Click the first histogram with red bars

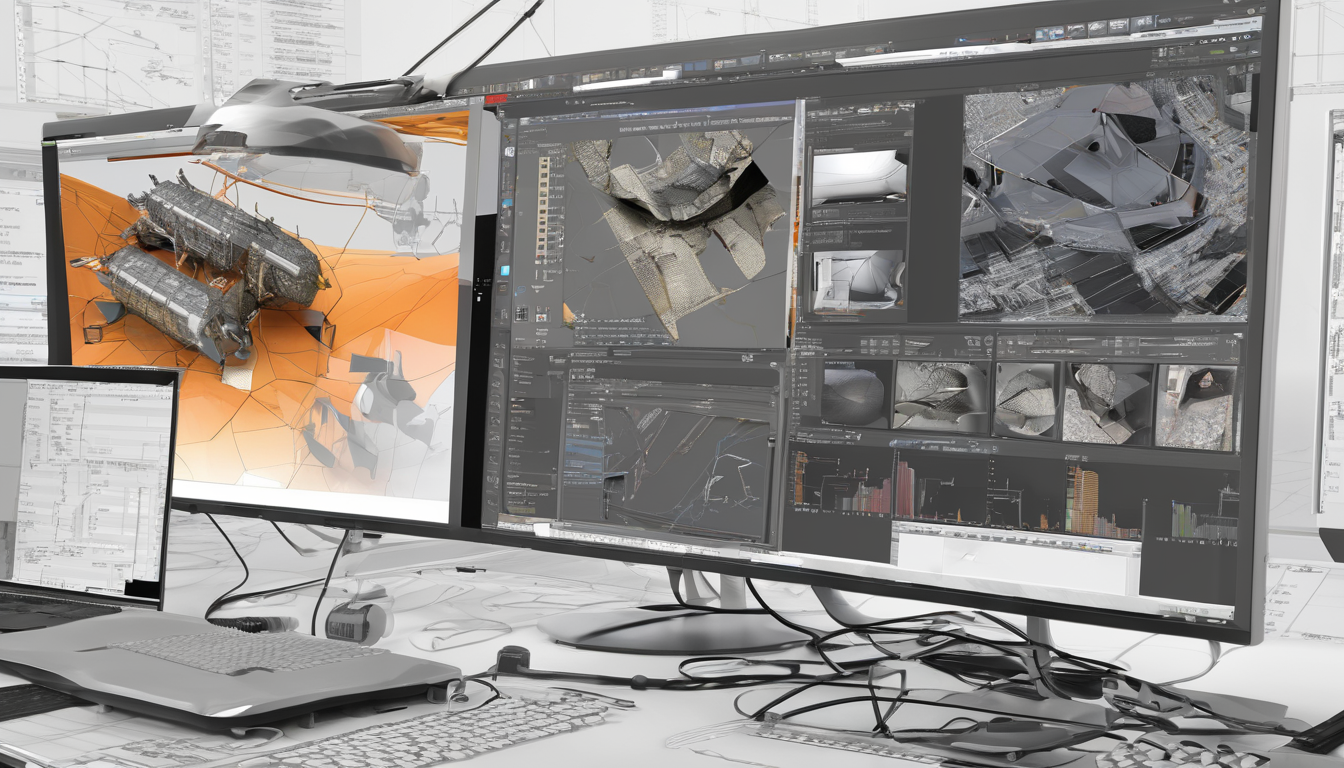(x=840, y=483)
